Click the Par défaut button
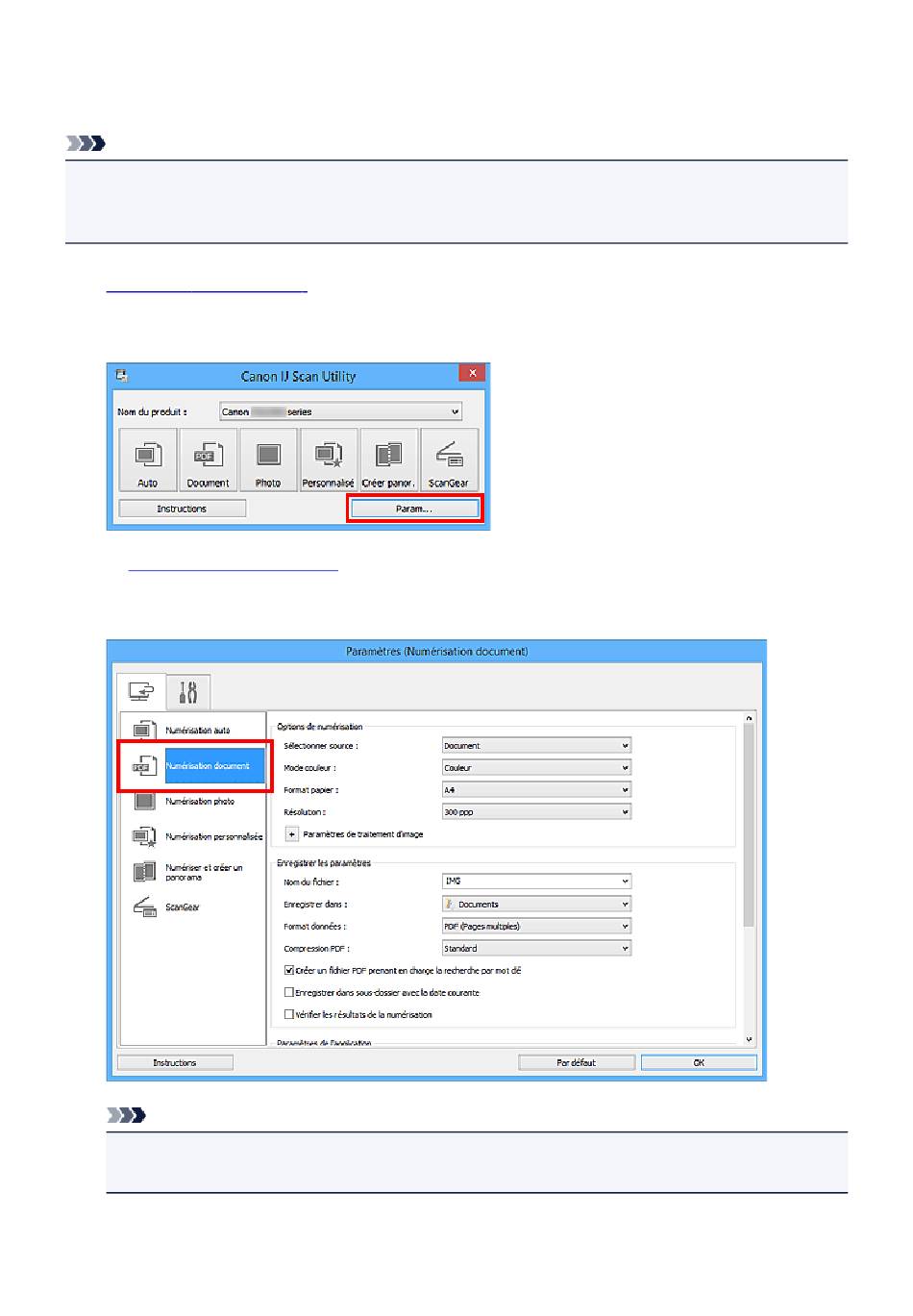The width and height of the screenshot is (913, 1316). (x=577, y=1063)
